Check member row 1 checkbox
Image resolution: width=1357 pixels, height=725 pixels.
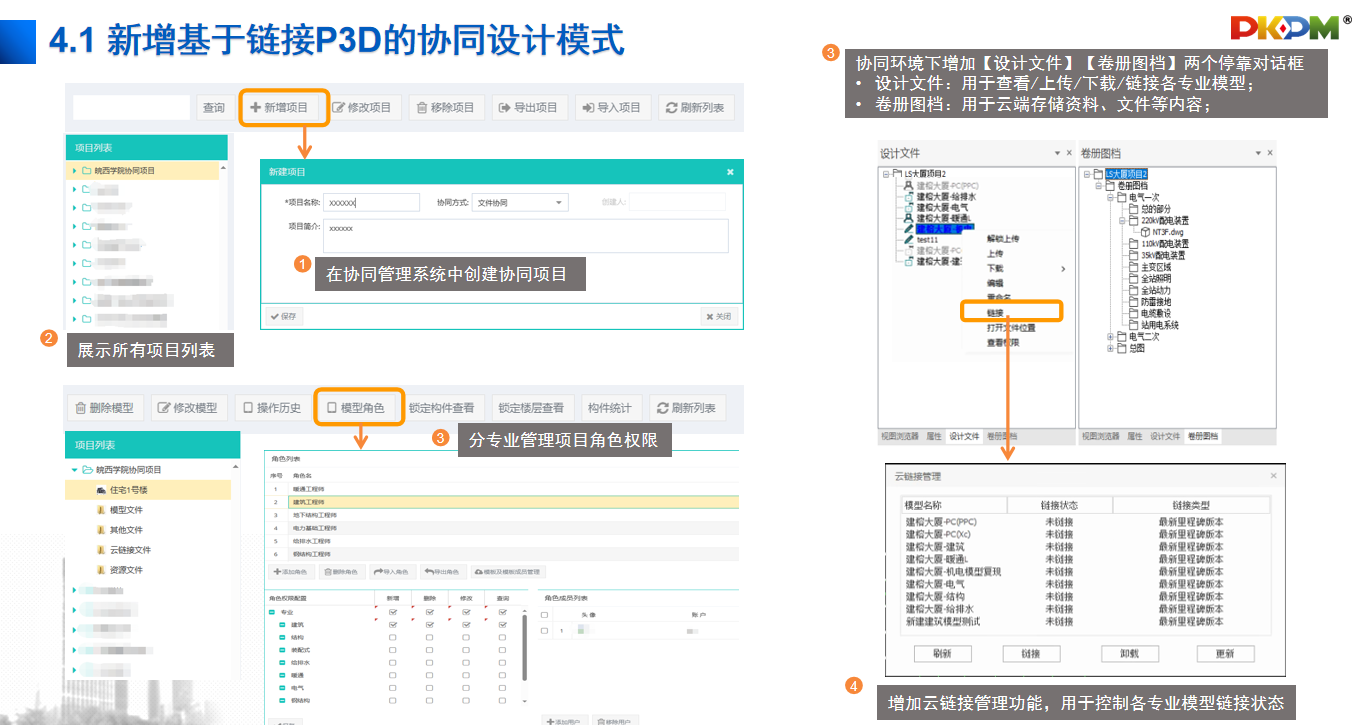545,631
